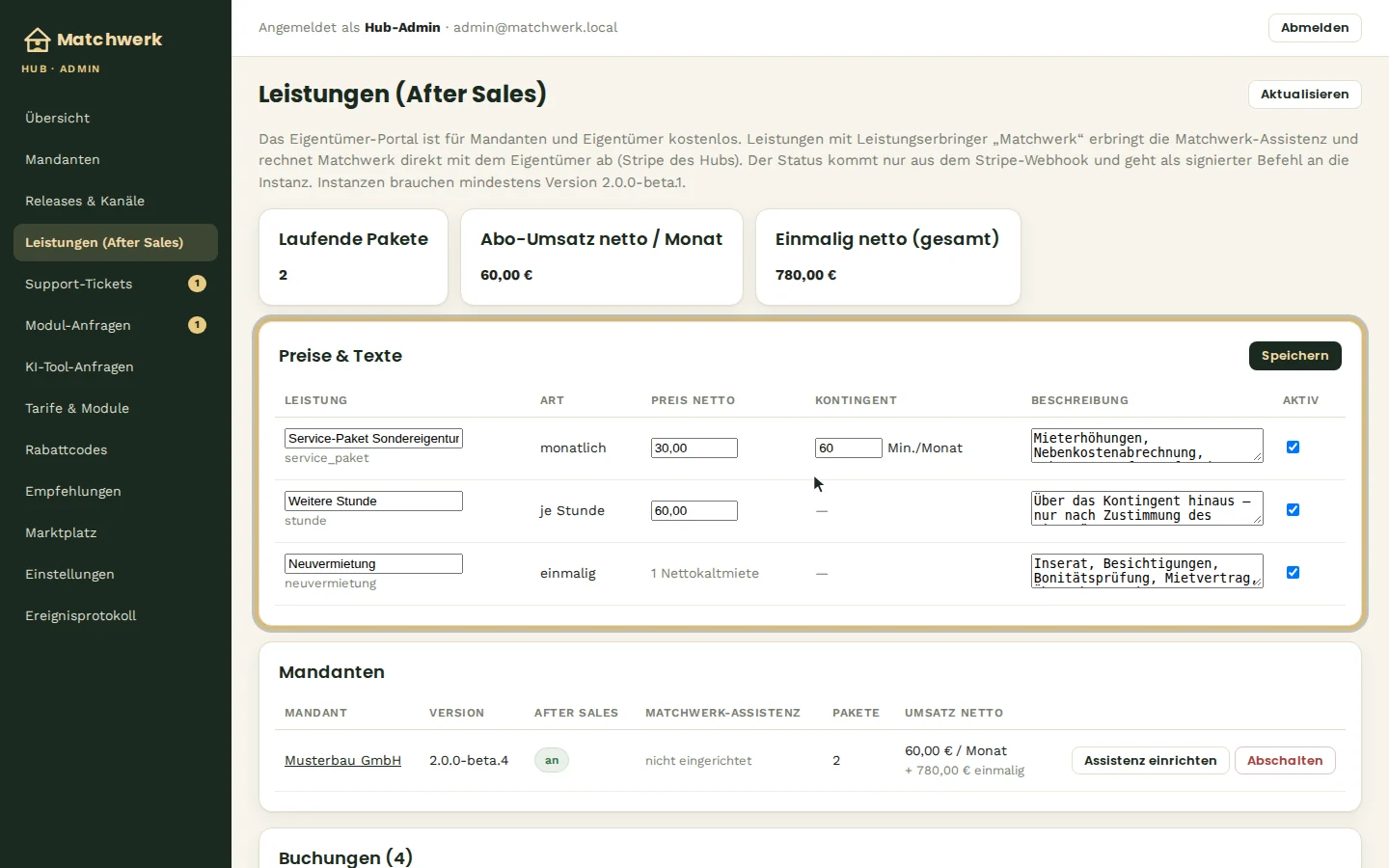
Task: Open the Musterbau GmbH link
Action: tap(342, 760)
